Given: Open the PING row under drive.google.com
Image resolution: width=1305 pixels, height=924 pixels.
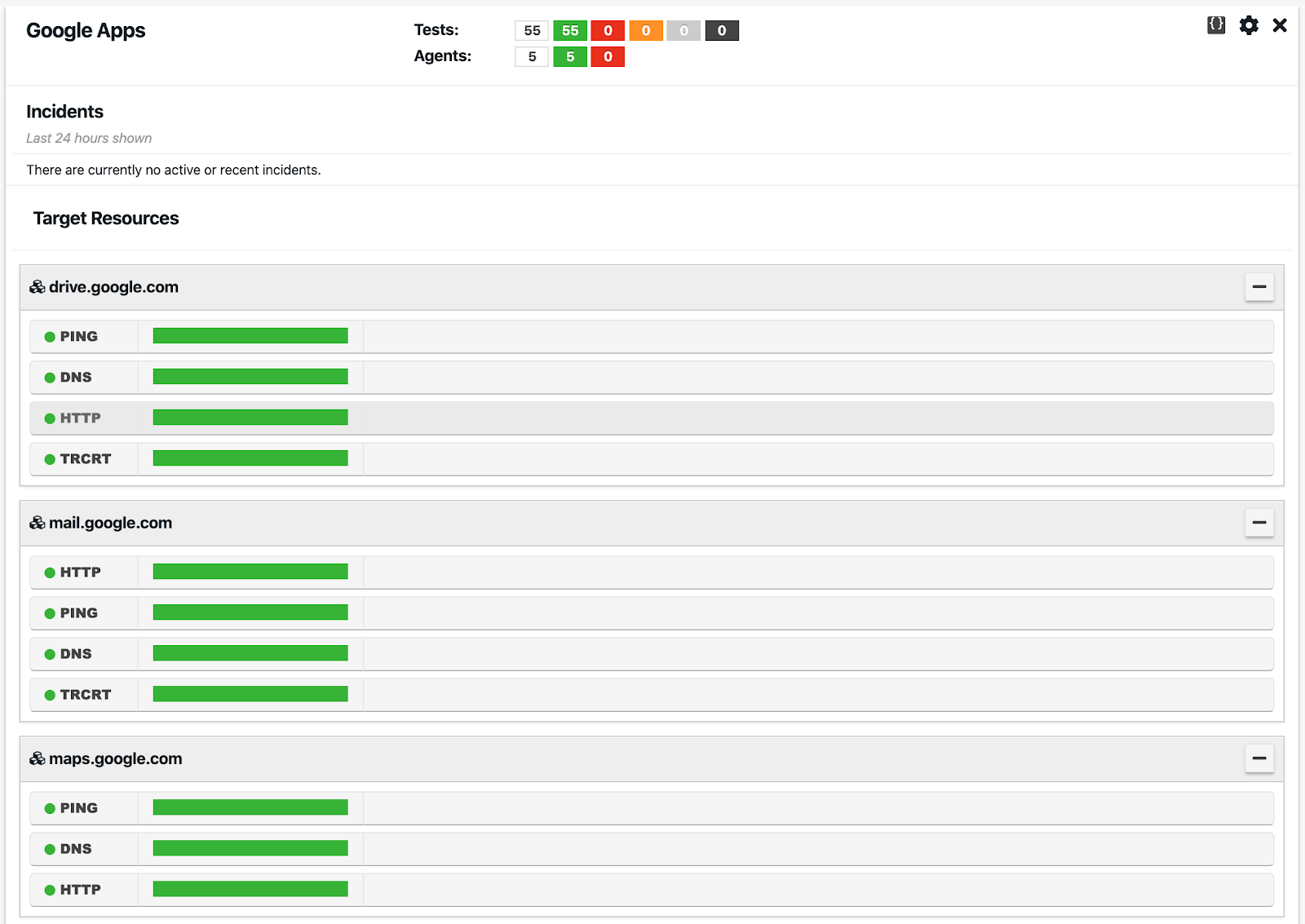Looking at the screenshot, I should [652, 337].
